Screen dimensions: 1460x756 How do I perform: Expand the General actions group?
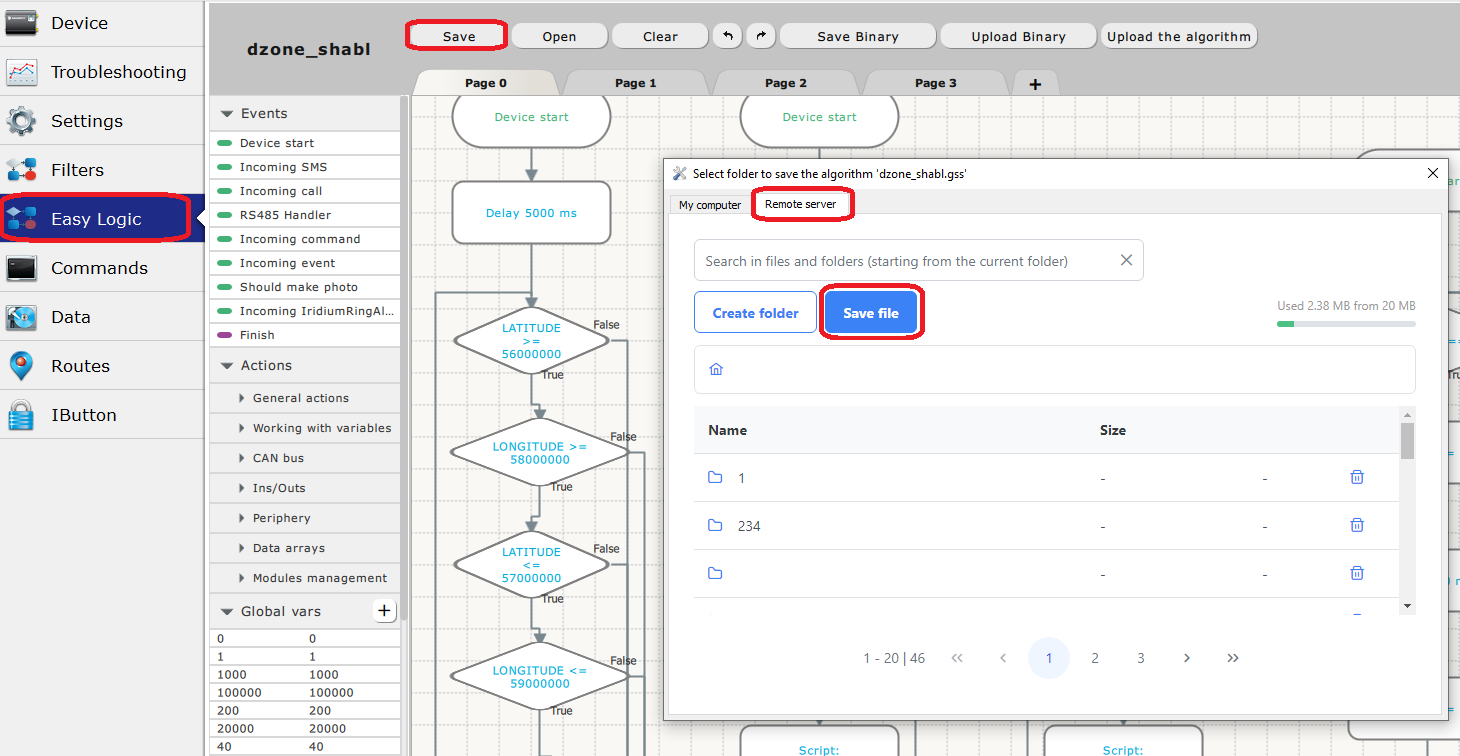(x=300, y=398)
